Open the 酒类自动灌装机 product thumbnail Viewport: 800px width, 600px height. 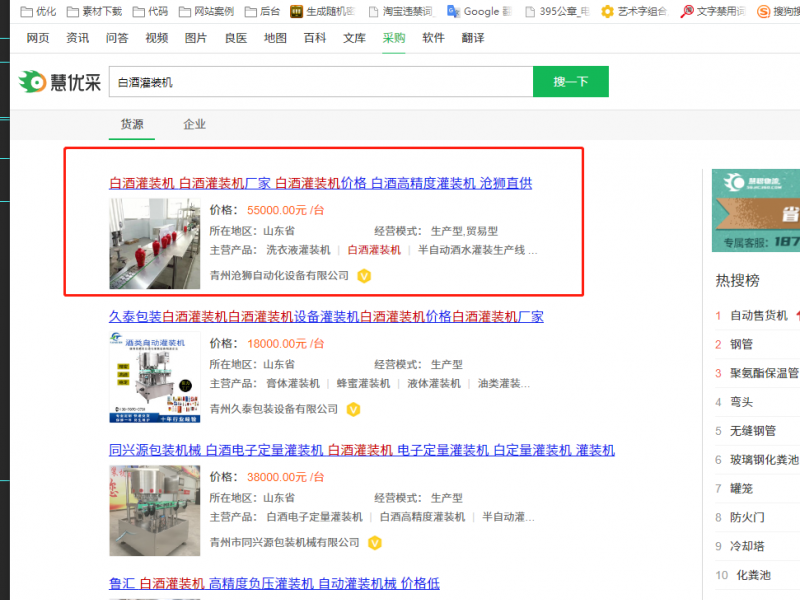click(x=155, y=377)
